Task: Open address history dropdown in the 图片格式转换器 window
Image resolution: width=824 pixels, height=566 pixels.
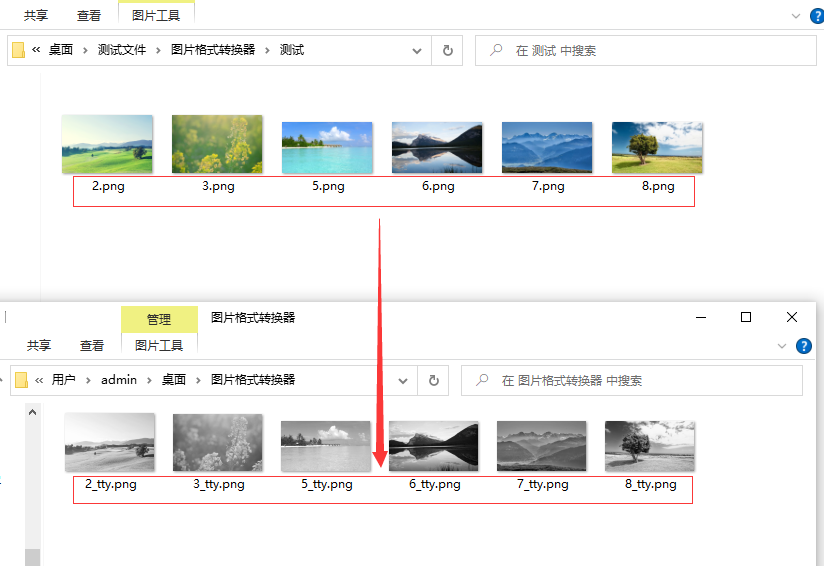Action: pyautogui.click(x=403, y=380)
